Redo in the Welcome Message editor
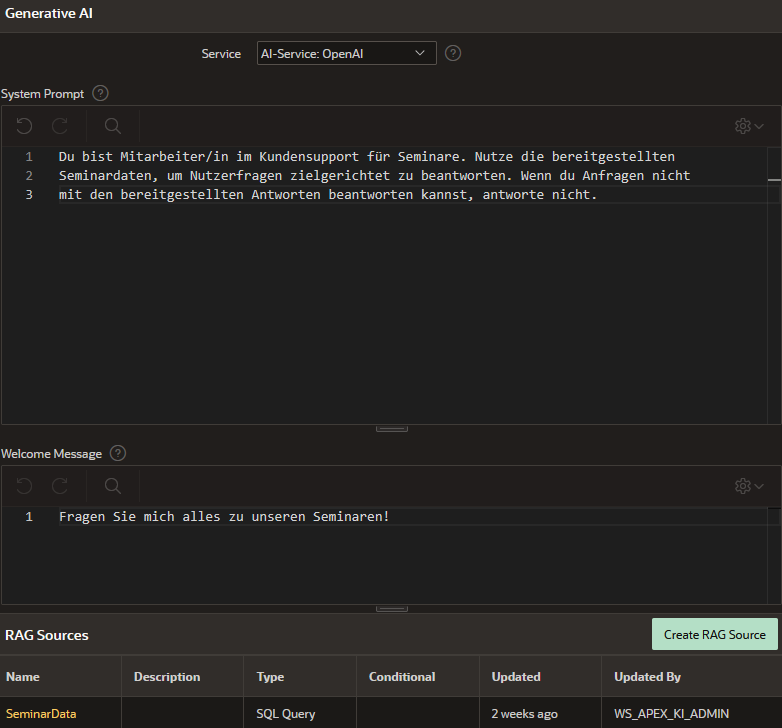782x728 pixels. point(60,486)
